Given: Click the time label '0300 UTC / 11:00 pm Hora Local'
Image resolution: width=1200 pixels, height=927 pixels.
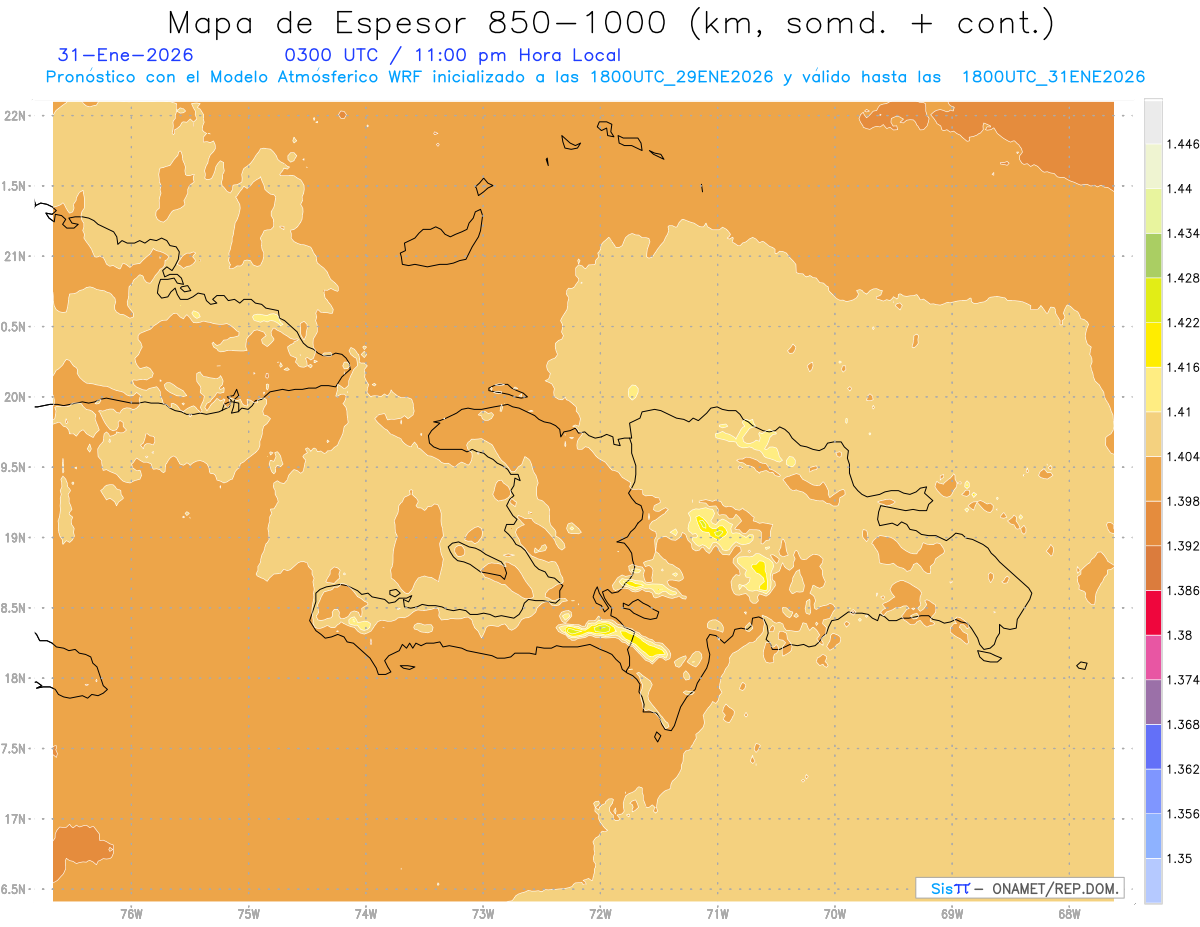Looking at the screenshot, I should click(x=453, y=56).
